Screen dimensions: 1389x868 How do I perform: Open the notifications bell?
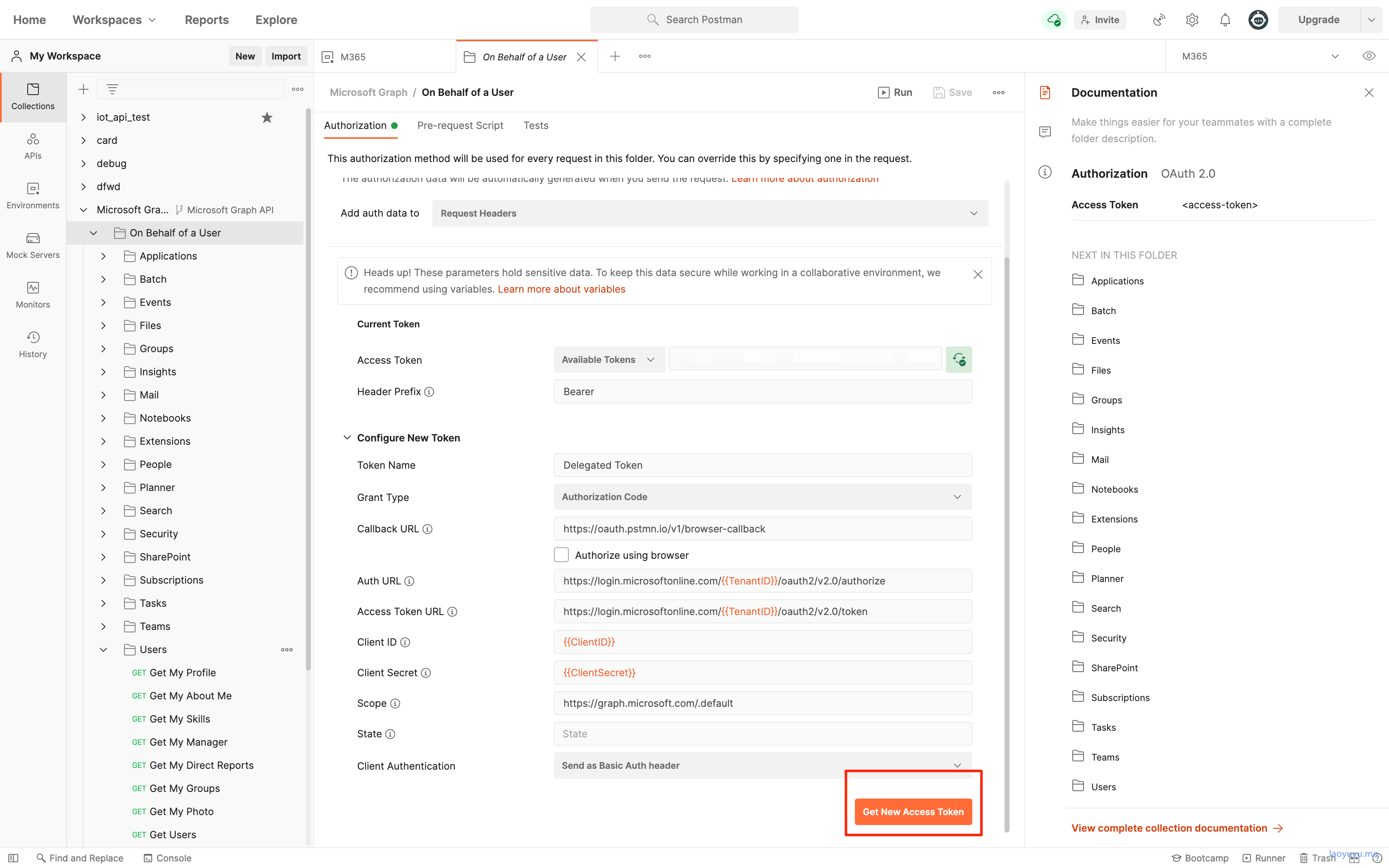click(1225, 19)
